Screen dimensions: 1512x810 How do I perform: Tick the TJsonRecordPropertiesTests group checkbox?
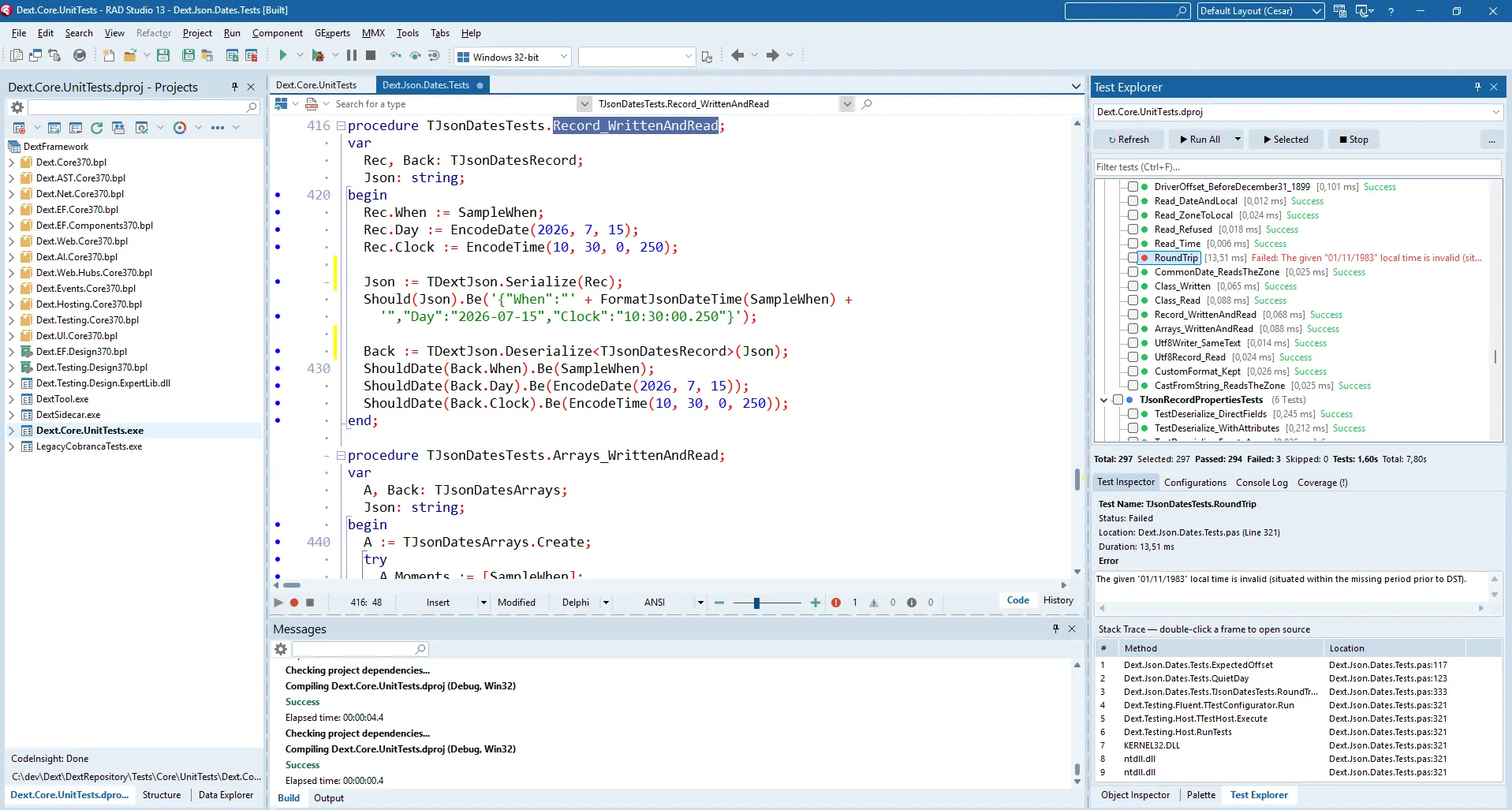(1118, 400)
